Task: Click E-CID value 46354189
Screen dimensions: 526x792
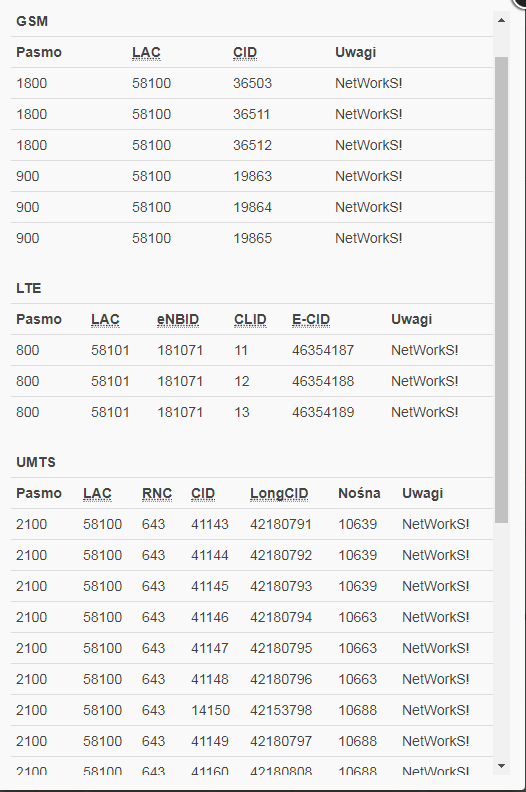Action: pos(323,412)
